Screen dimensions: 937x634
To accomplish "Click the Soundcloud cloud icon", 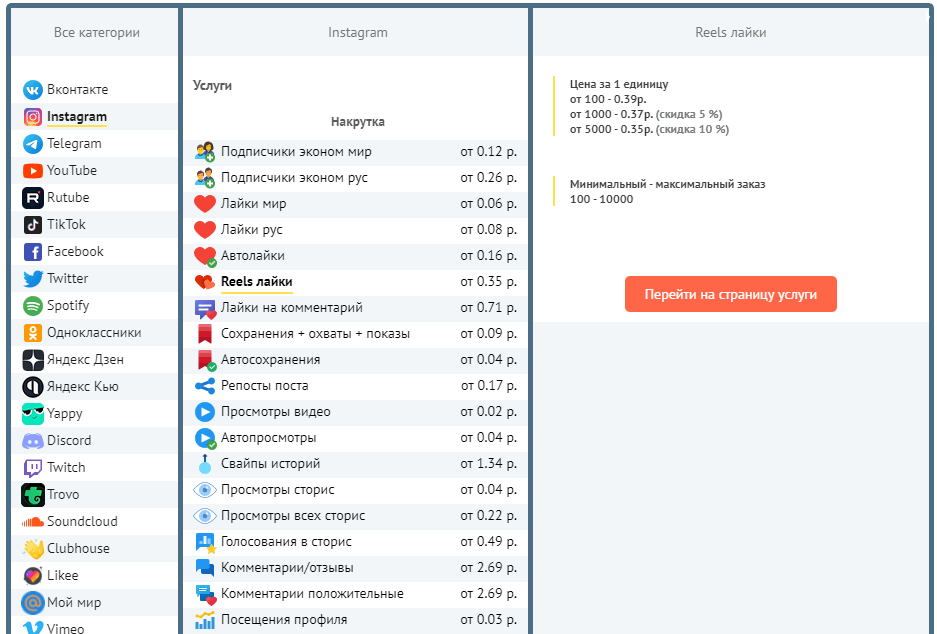I will (33, 522).
